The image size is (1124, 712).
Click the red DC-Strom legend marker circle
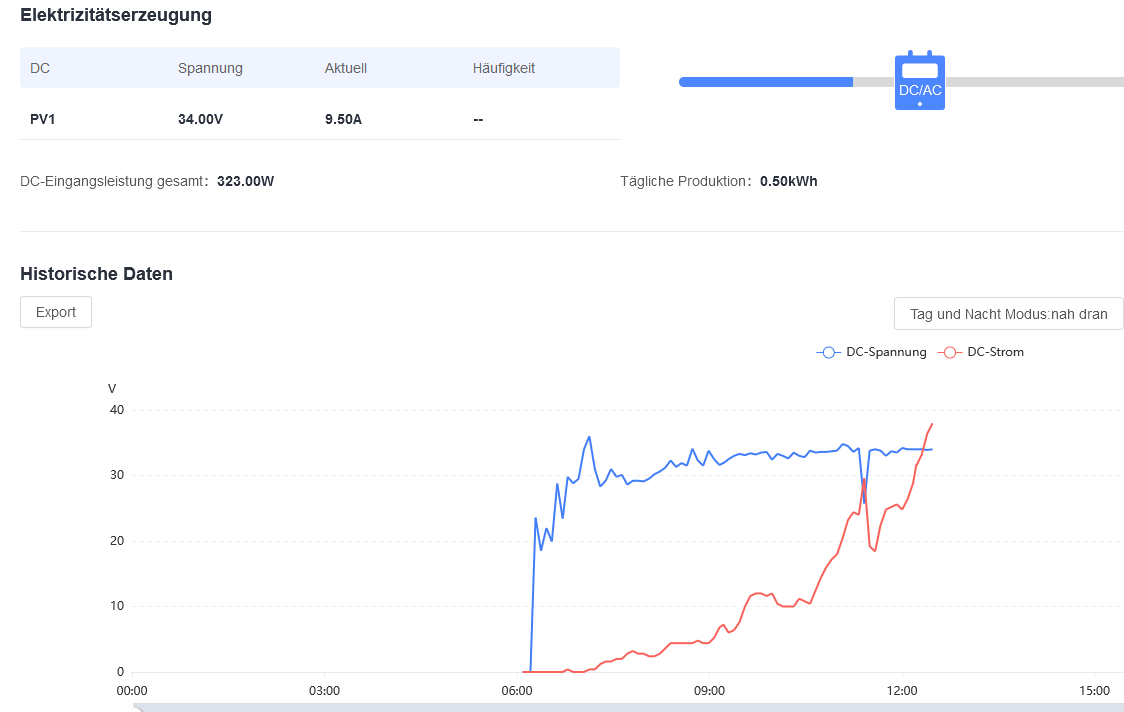(950, 352)
